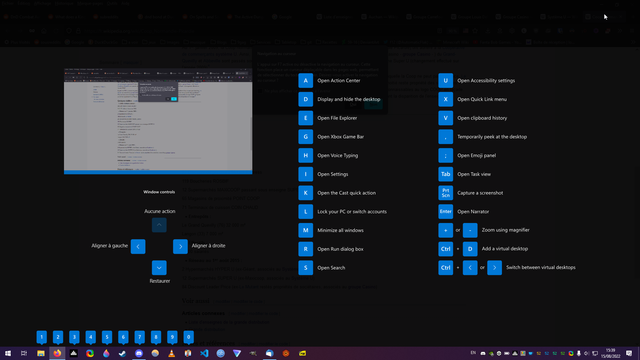
Task: Click the L key tile for Lock your PC
Action: (x=305, y=212)
